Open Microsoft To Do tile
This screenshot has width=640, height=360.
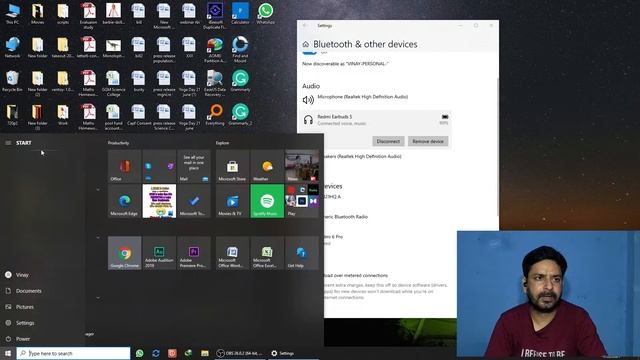[x=194, y=201]
